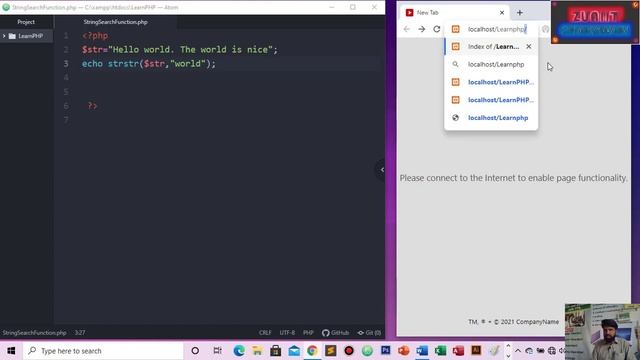Select the last localhost/Learnphp globe suggestion
Image resolution: width=640 pixels, height=360 pixels.
point(491,118)
